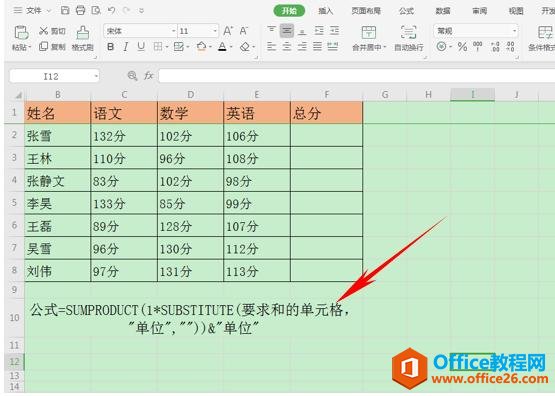This screenshot has width=555, height=396.
Task: Select cell containing 总分 header
Action: pyautogui.click(x=326, y=113)
